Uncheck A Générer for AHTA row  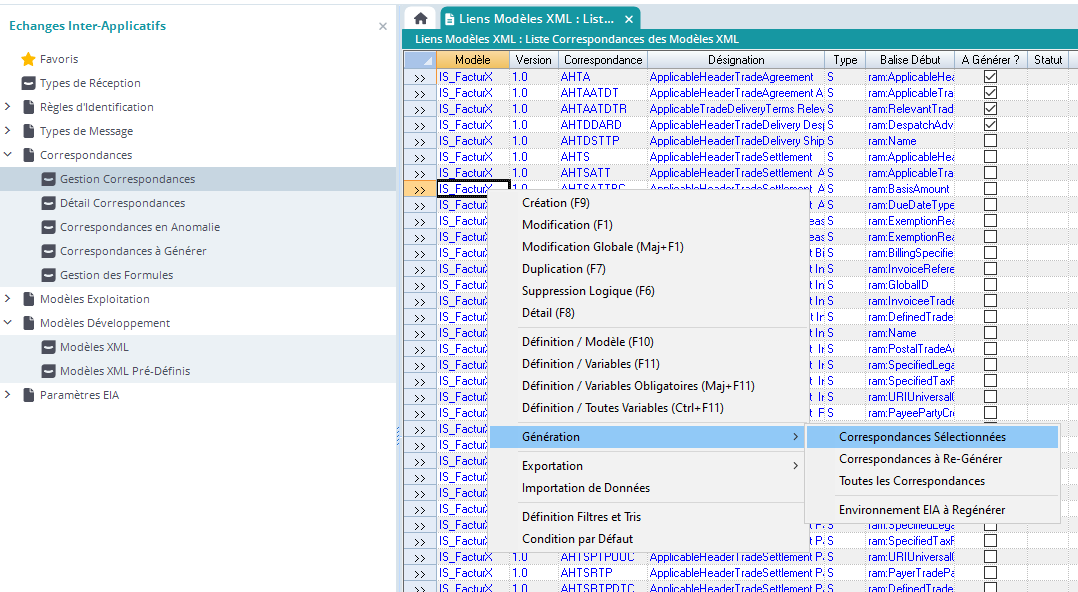coord(990,77)
